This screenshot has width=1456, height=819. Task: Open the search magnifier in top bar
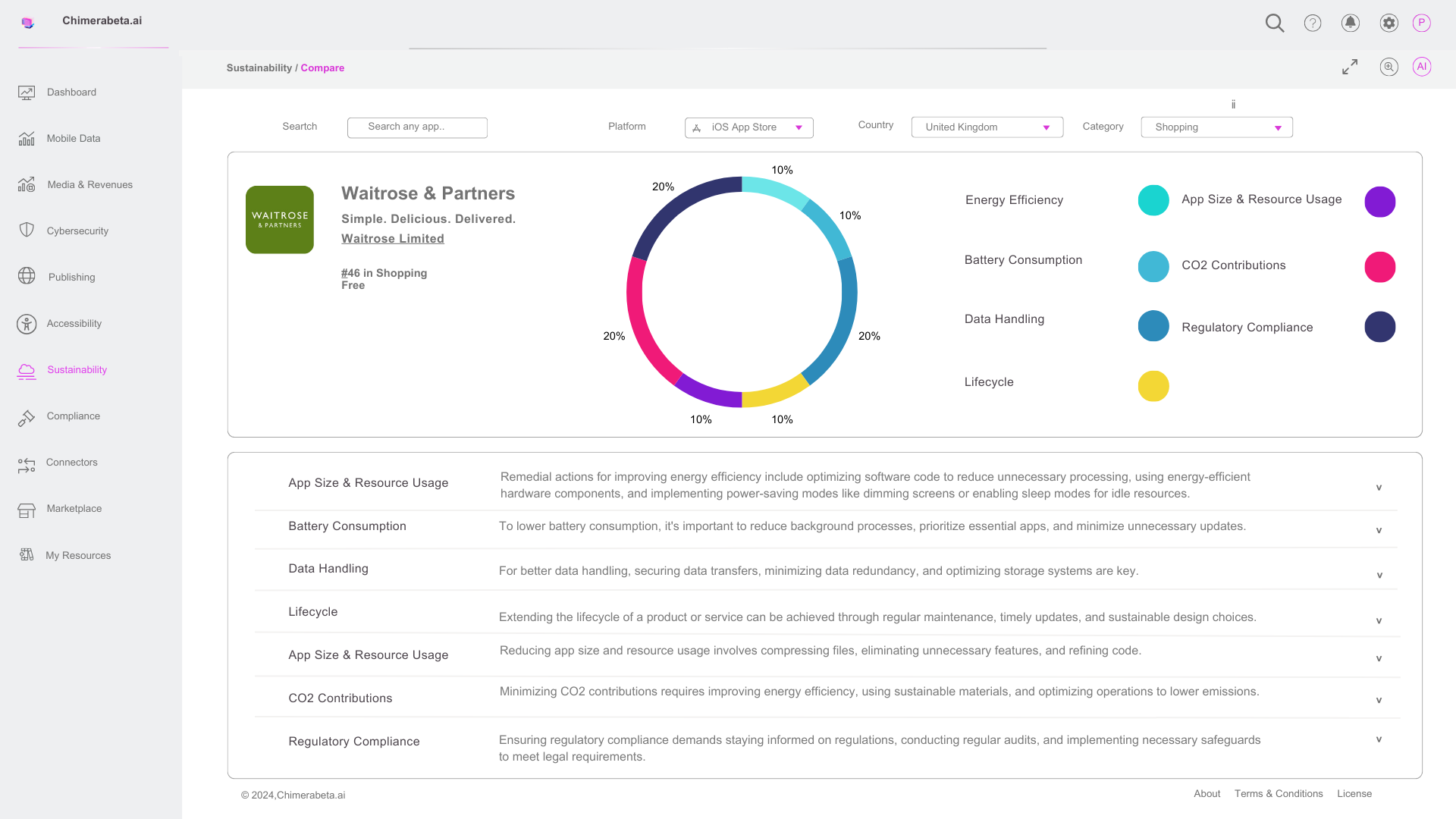point(1275,23)
